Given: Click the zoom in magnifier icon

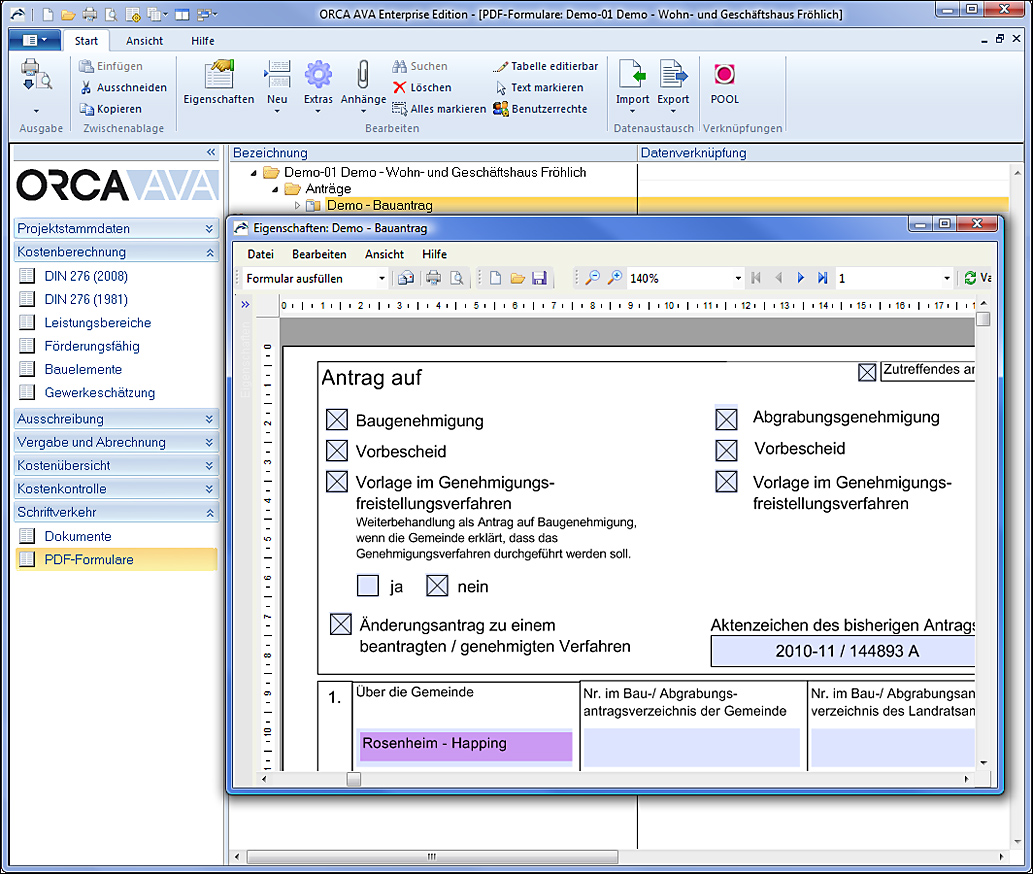Looking at the screenshot, I should 615,278.
